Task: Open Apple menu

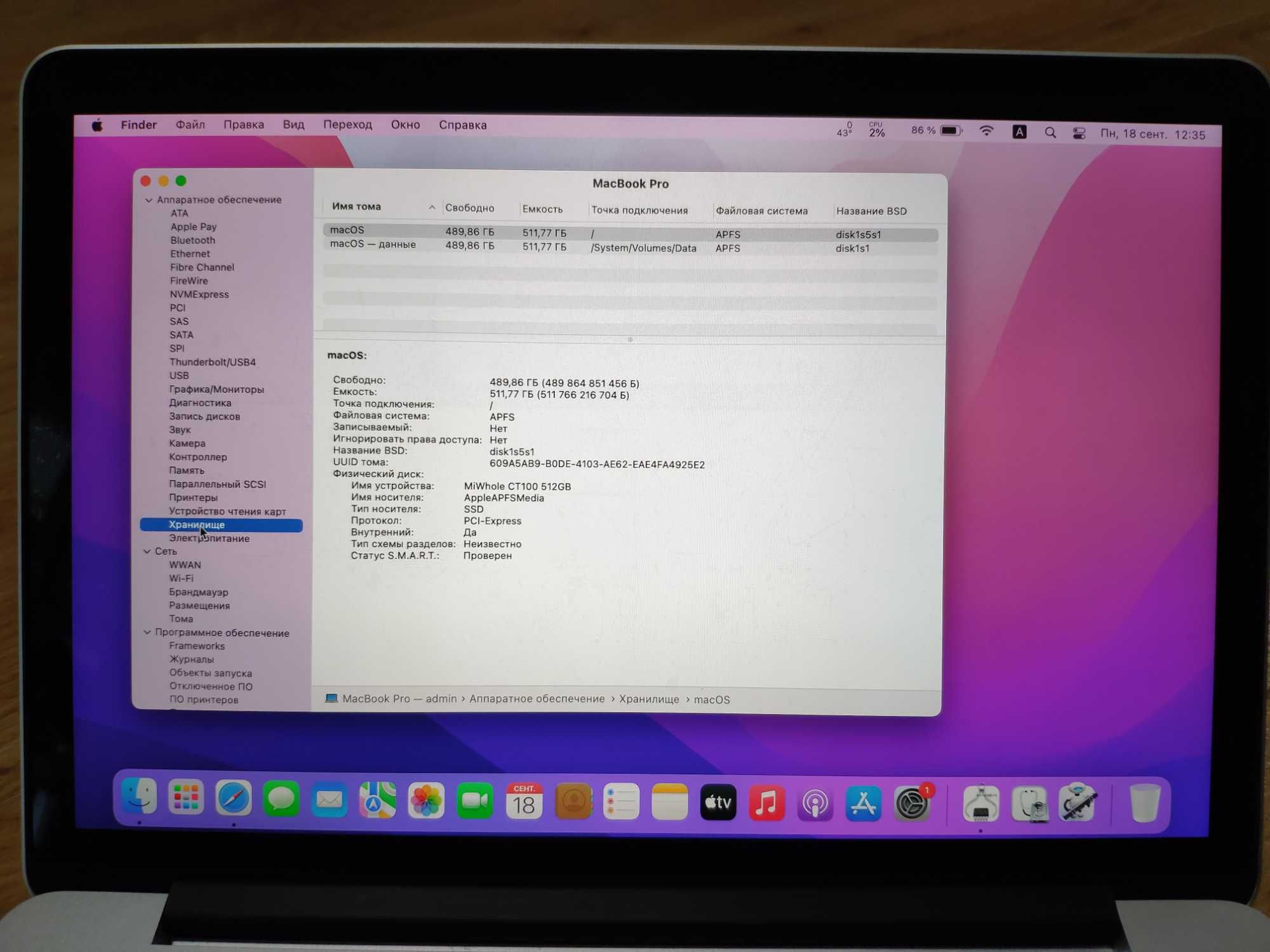Action: (97, 125)
